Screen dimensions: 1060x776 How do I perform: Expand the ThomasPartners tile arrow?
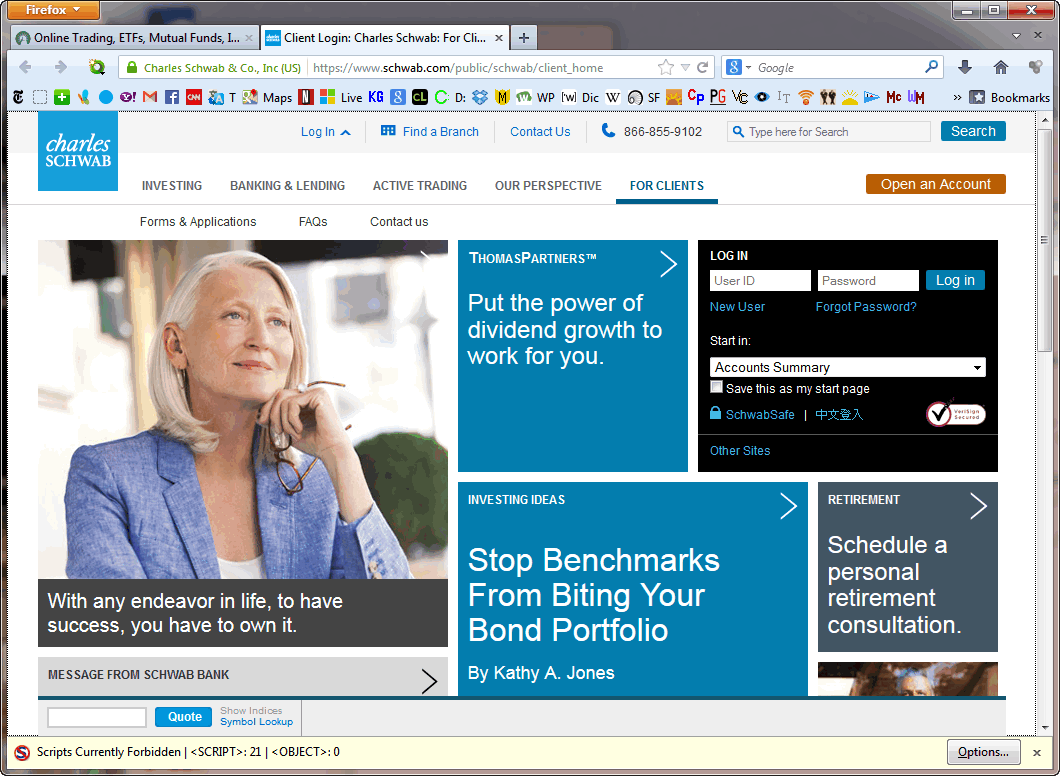(x=668, y=264)
